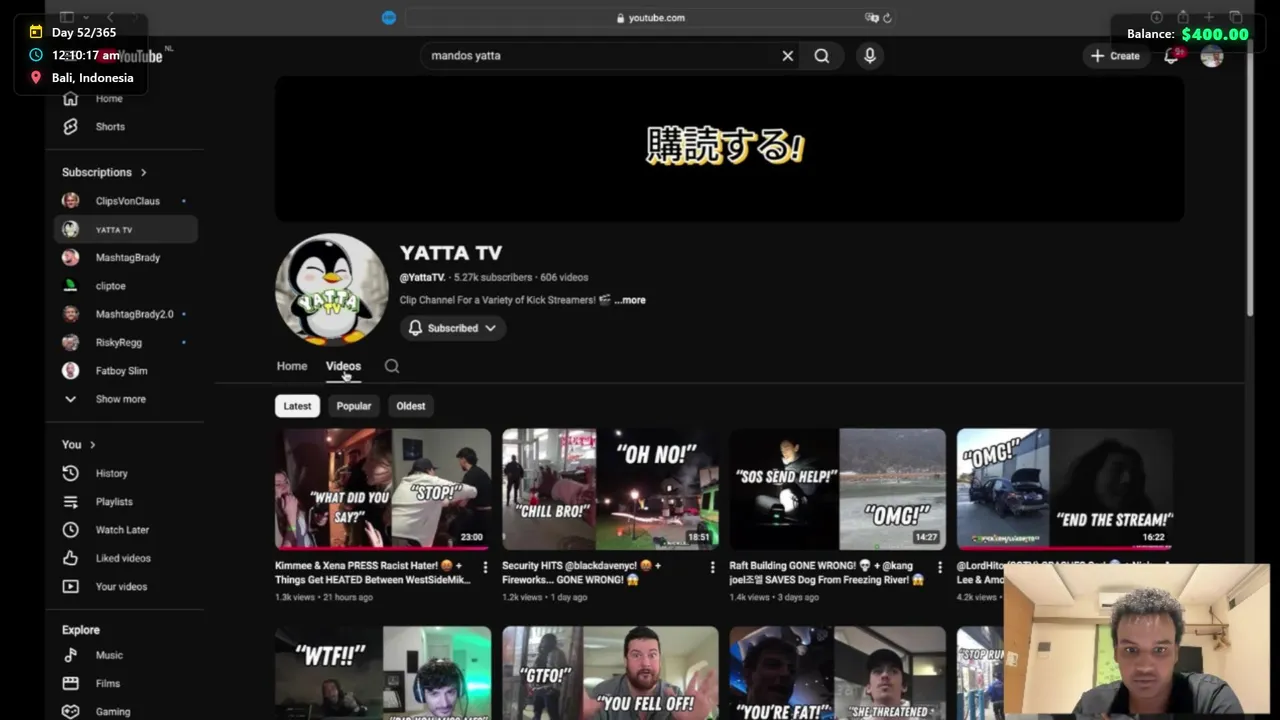Click the page vertical scrollbar
This screenshot has width=1280, height=720.
pos(1249,180)
